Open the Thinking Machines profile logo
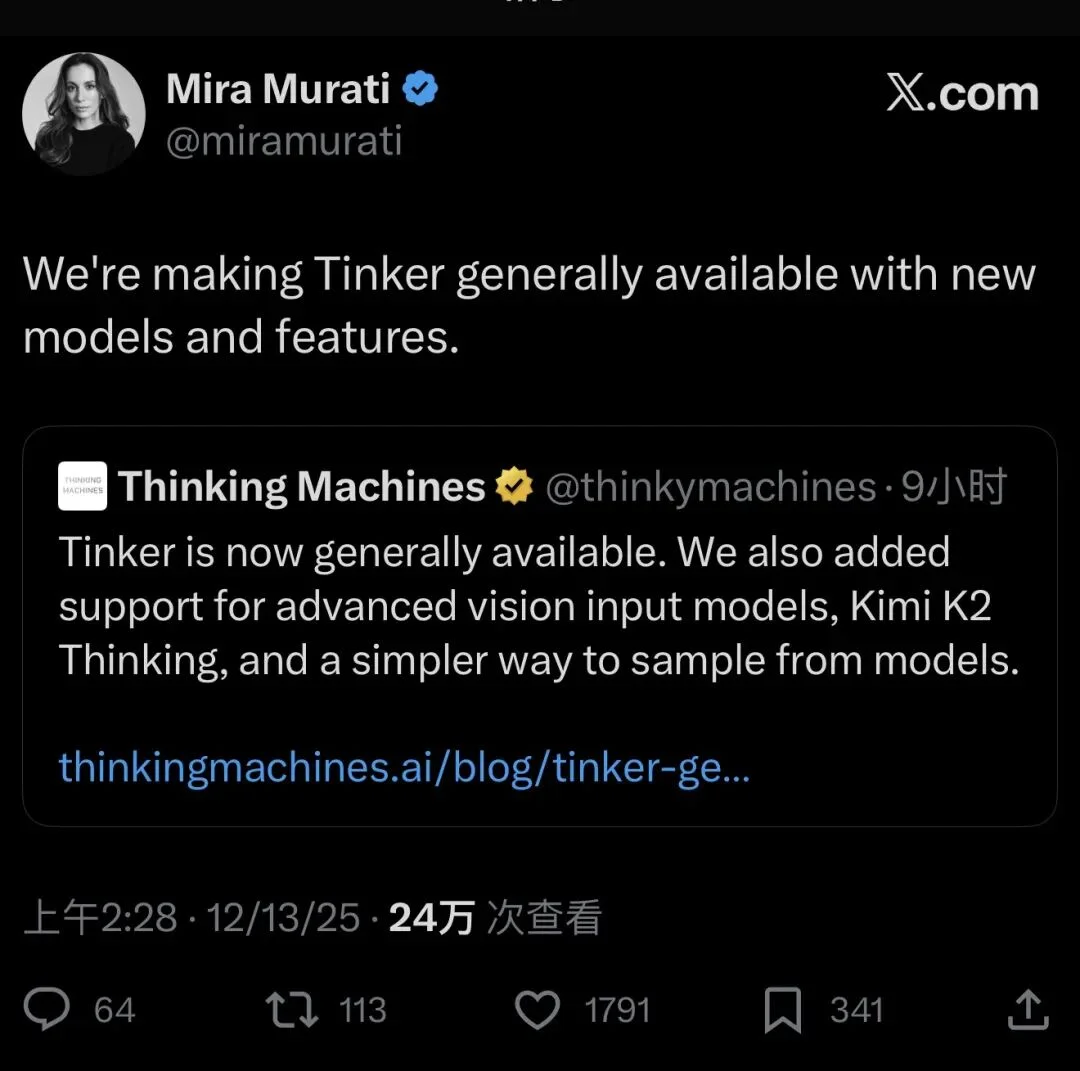The image size is (1080, 1071). point(82,487)
